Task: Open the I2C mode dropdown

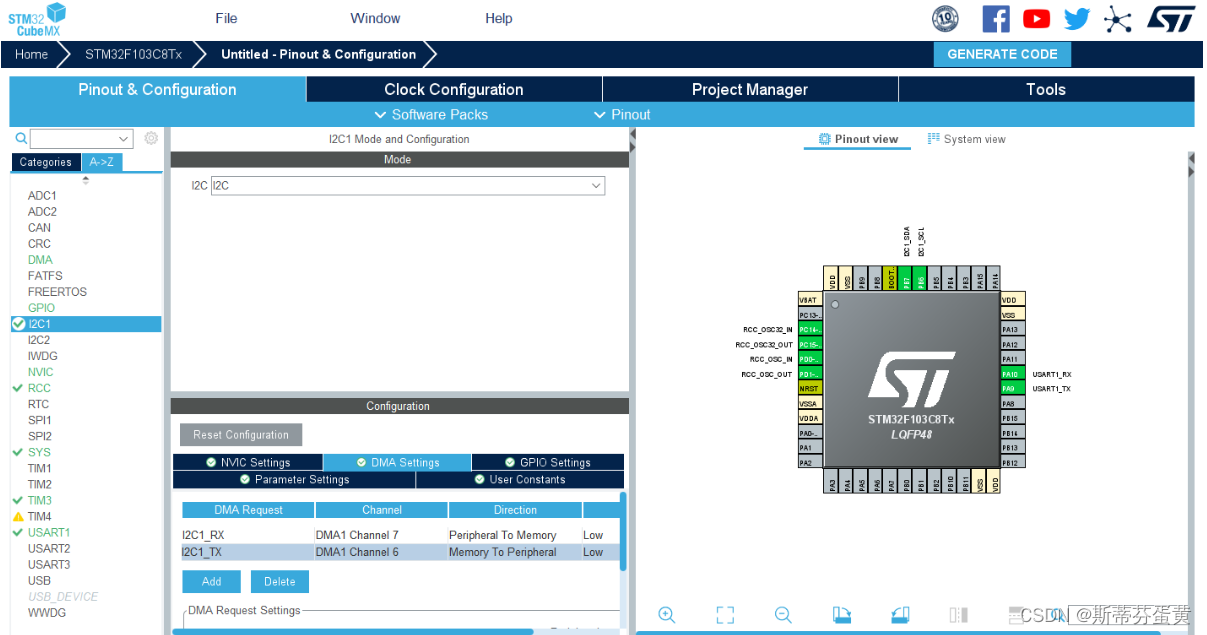Action: (408, 186)
